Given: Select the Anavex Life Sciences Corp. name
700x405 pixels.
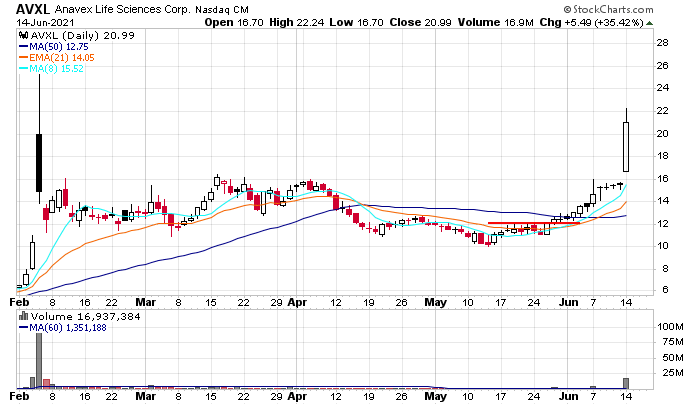Looking at the screenshot, I should (x=122, y=9).
